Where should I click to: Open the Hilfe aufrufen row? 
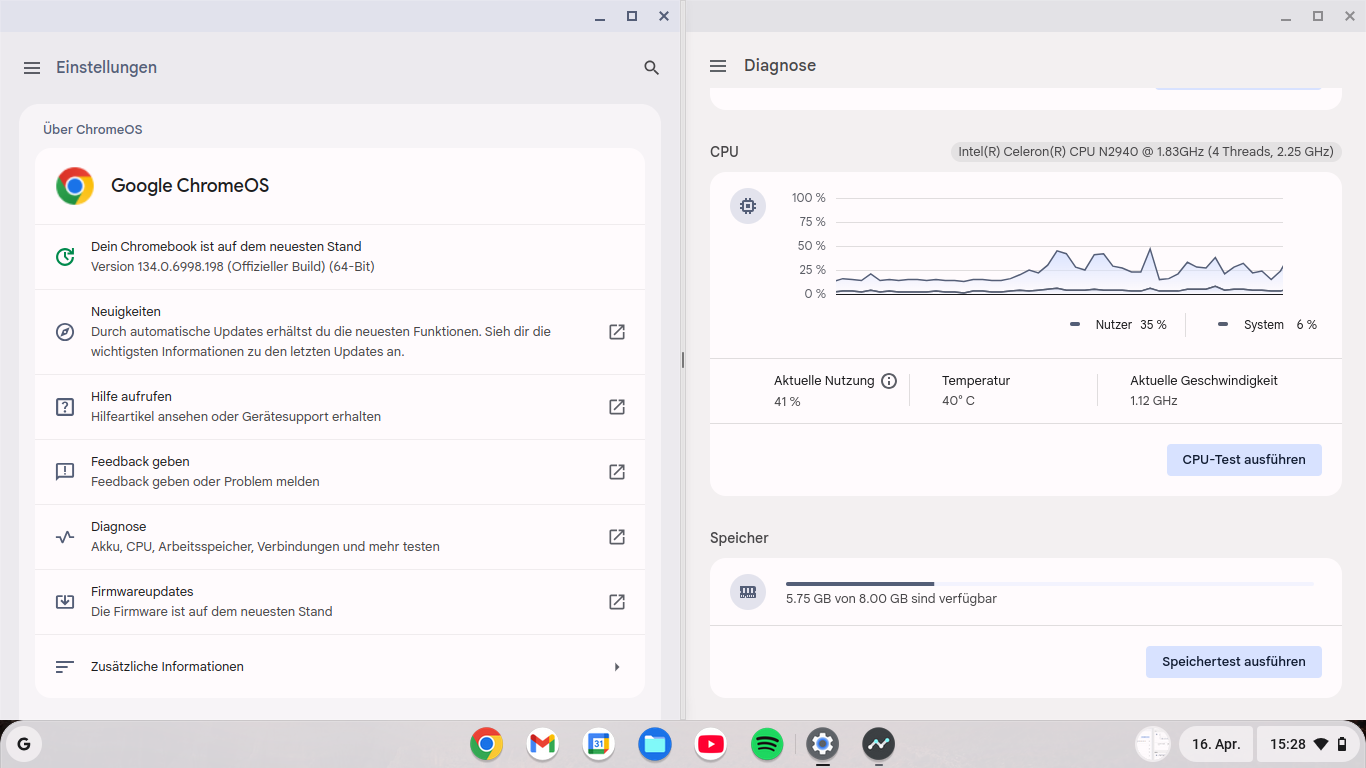pos(340,407)
